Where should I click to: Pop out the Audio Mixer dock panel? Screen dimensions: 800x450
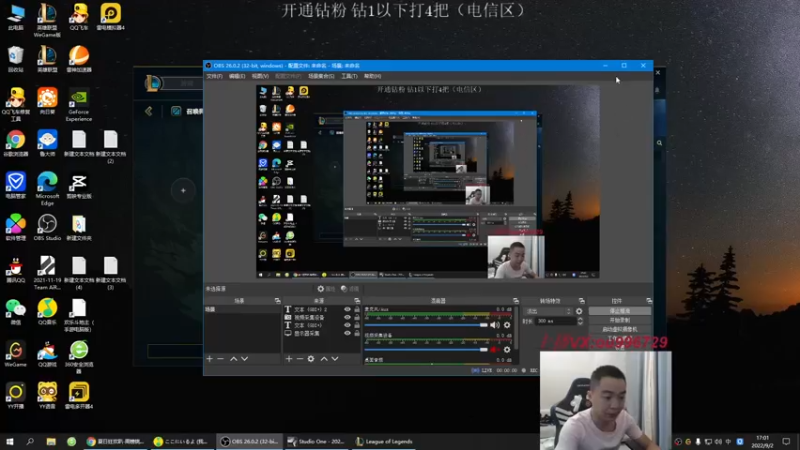pos(516,301)
